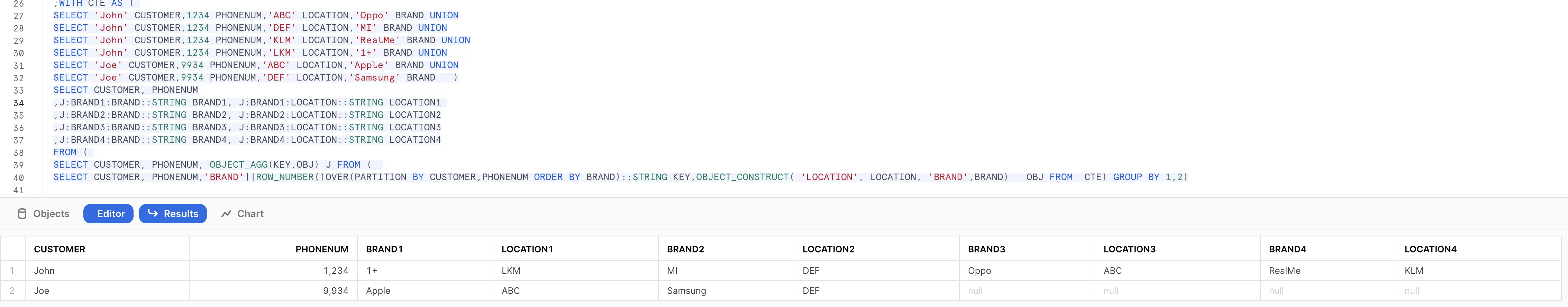Screen dimensions: 1568x307
Task: Click the cell containing John
Action: pyautogui.click(x=44, y=270)
